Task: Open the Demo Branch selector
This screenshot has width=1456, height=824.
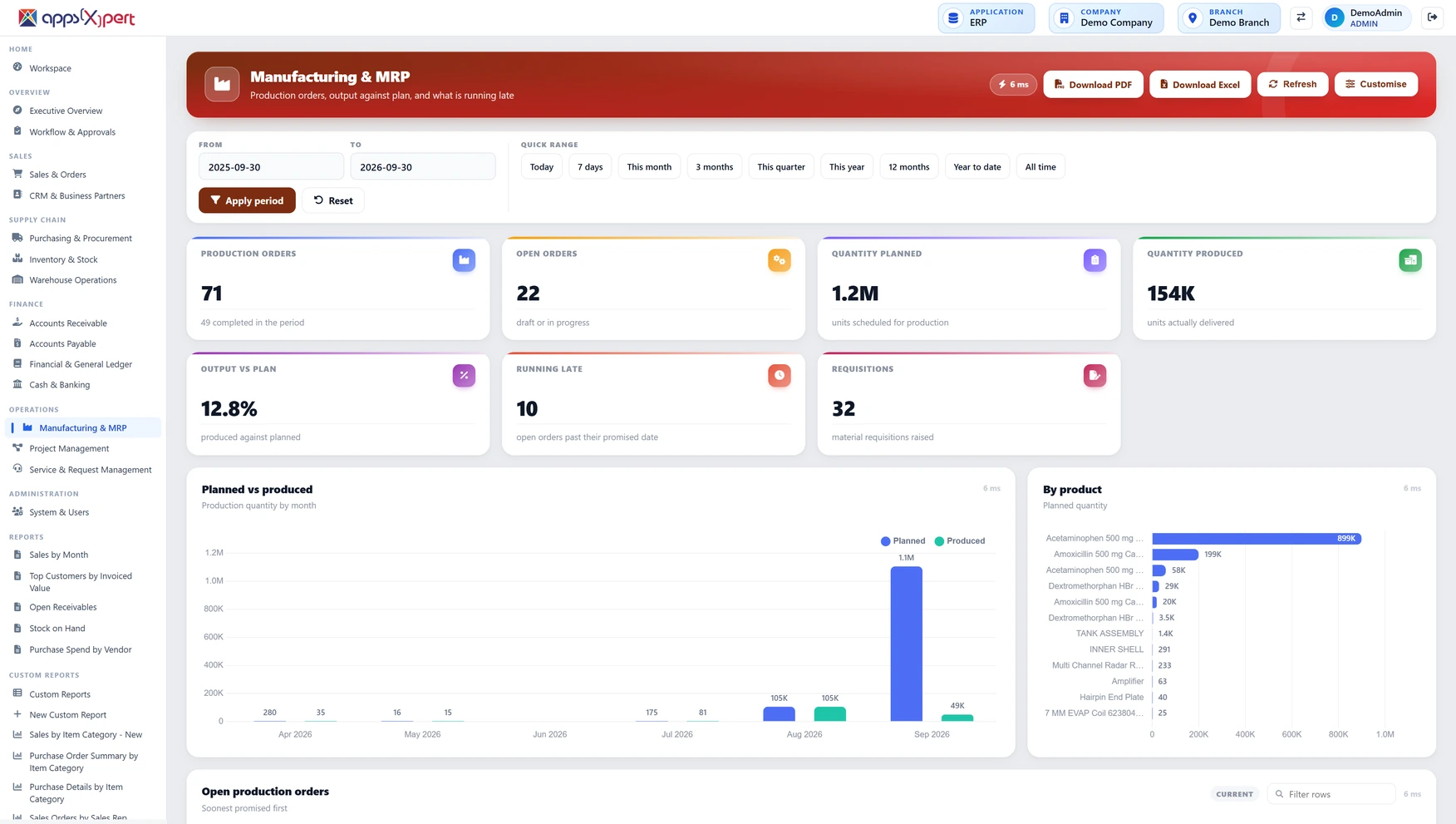Action: pos(1229,17)
